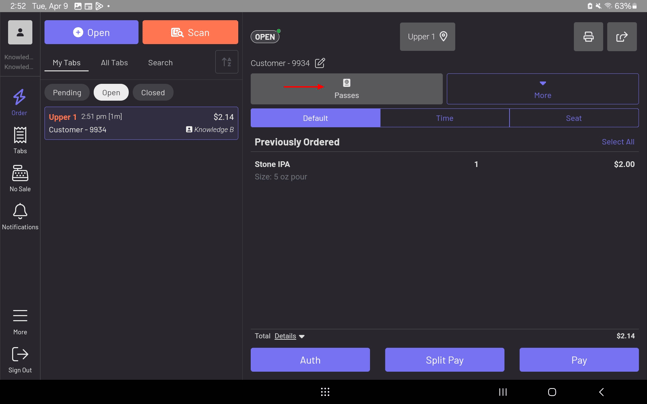The image size is (647, 404).
Task: Filter tabs by Closed status
Action: point(153,92)
